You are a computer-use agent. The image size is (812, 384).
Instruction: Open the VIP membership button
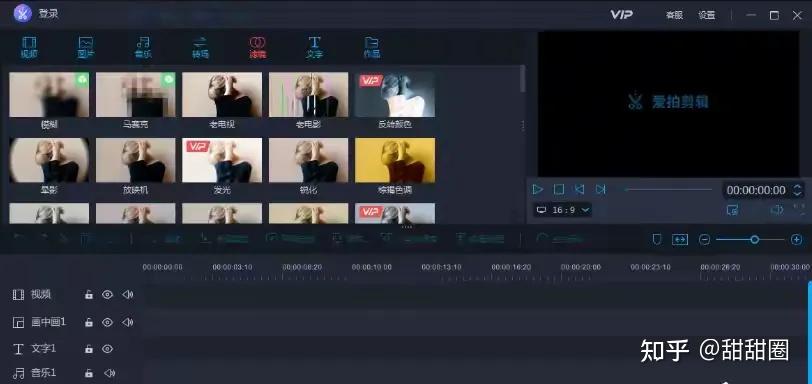point(621,14)
